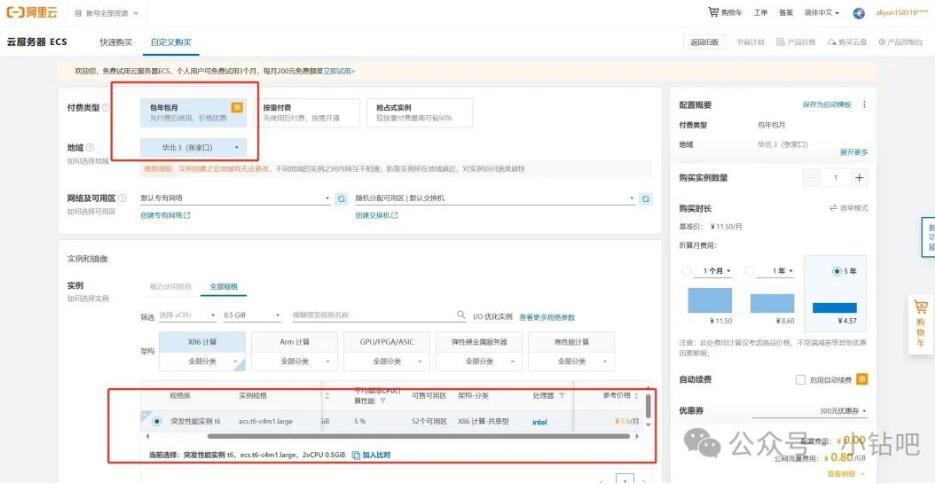Click the instance spec name search field
Screen dimensions: 935x485
coord(378,315)
